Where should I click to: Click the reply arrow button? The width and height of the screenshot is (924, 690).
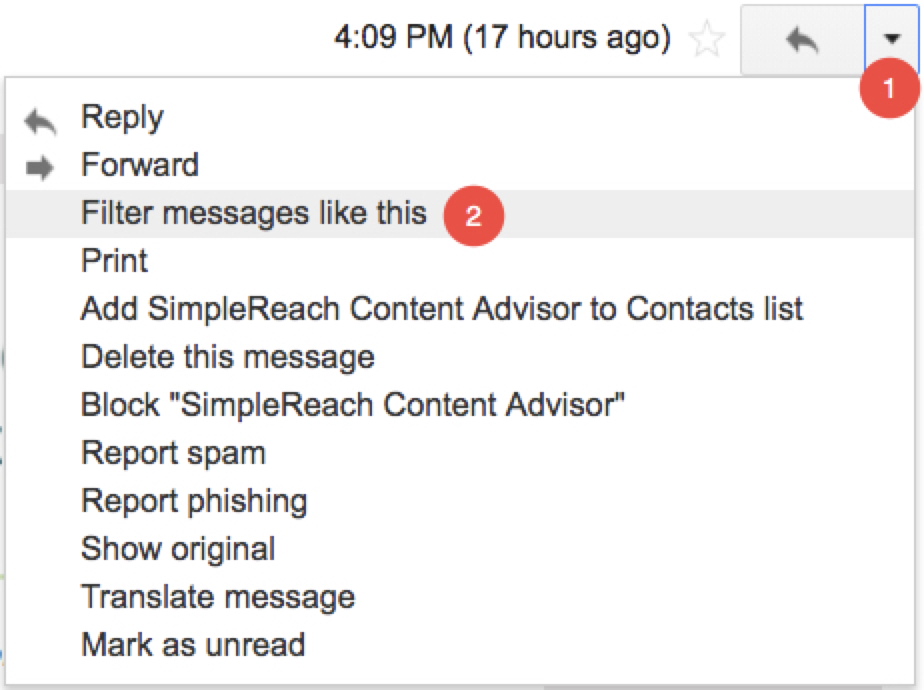(x=801, y=40)
